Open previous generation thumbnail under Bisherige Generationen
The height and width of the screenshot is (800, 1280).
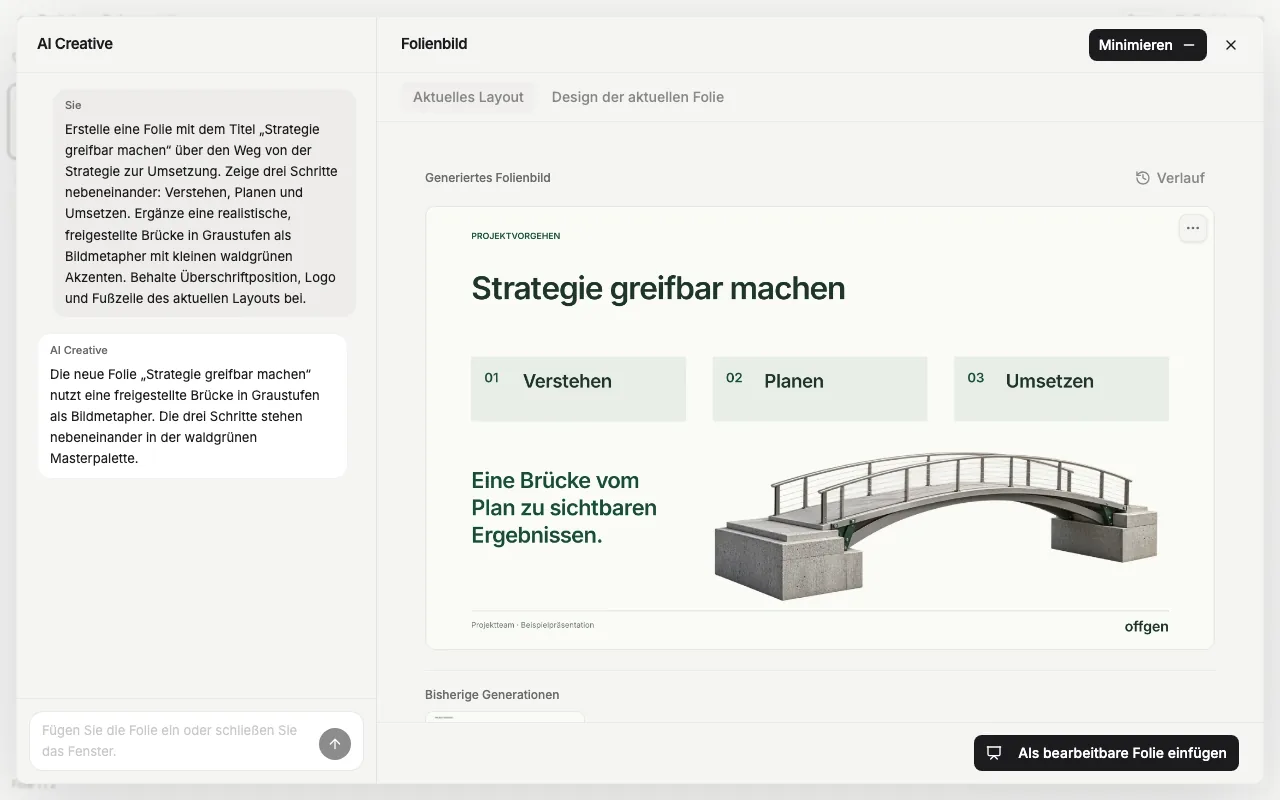coord(505,716)
